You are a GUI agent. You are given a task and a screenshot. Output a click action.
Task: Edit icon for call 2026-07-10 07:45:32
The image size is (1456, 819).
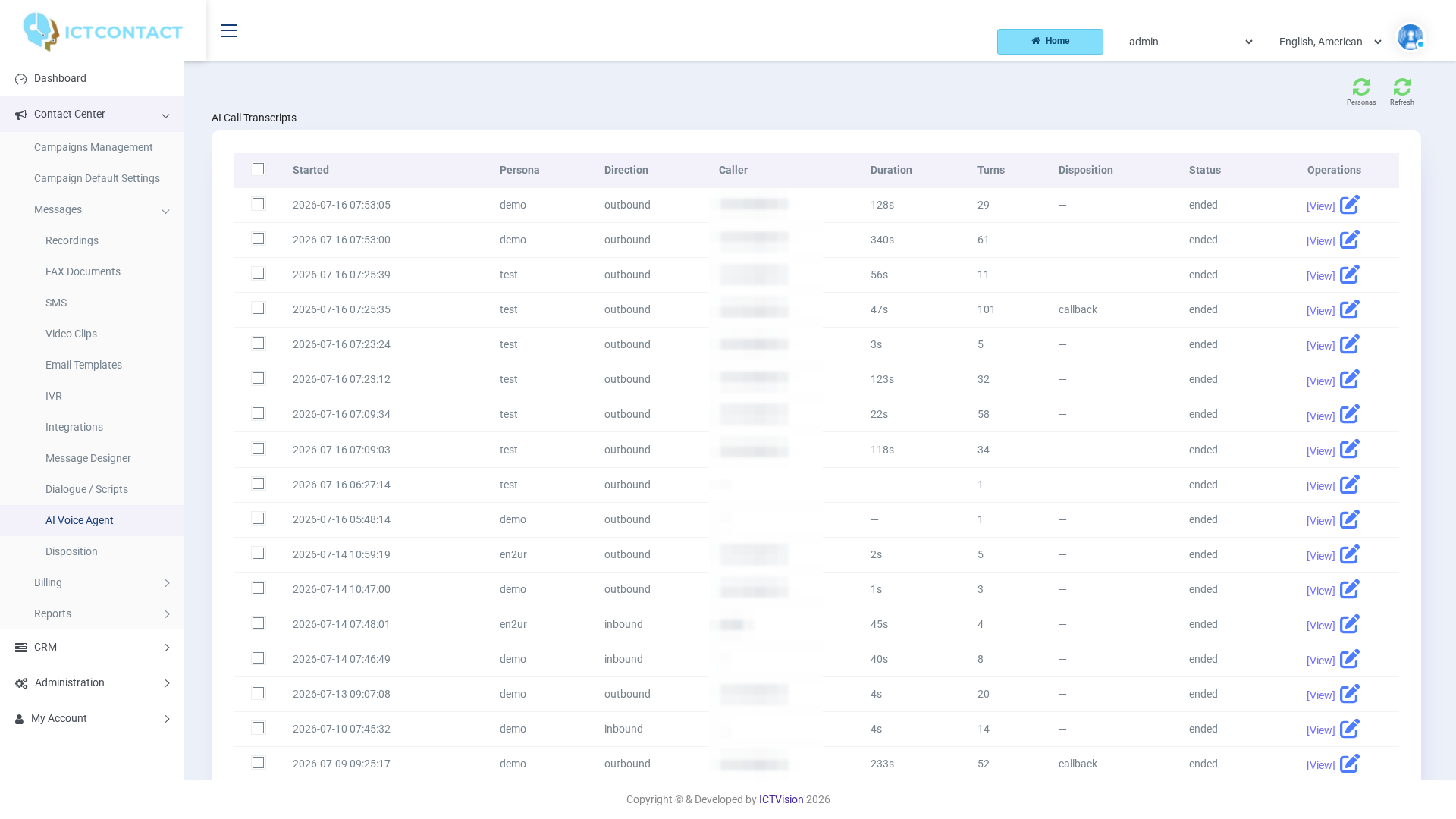(1350, 729)
